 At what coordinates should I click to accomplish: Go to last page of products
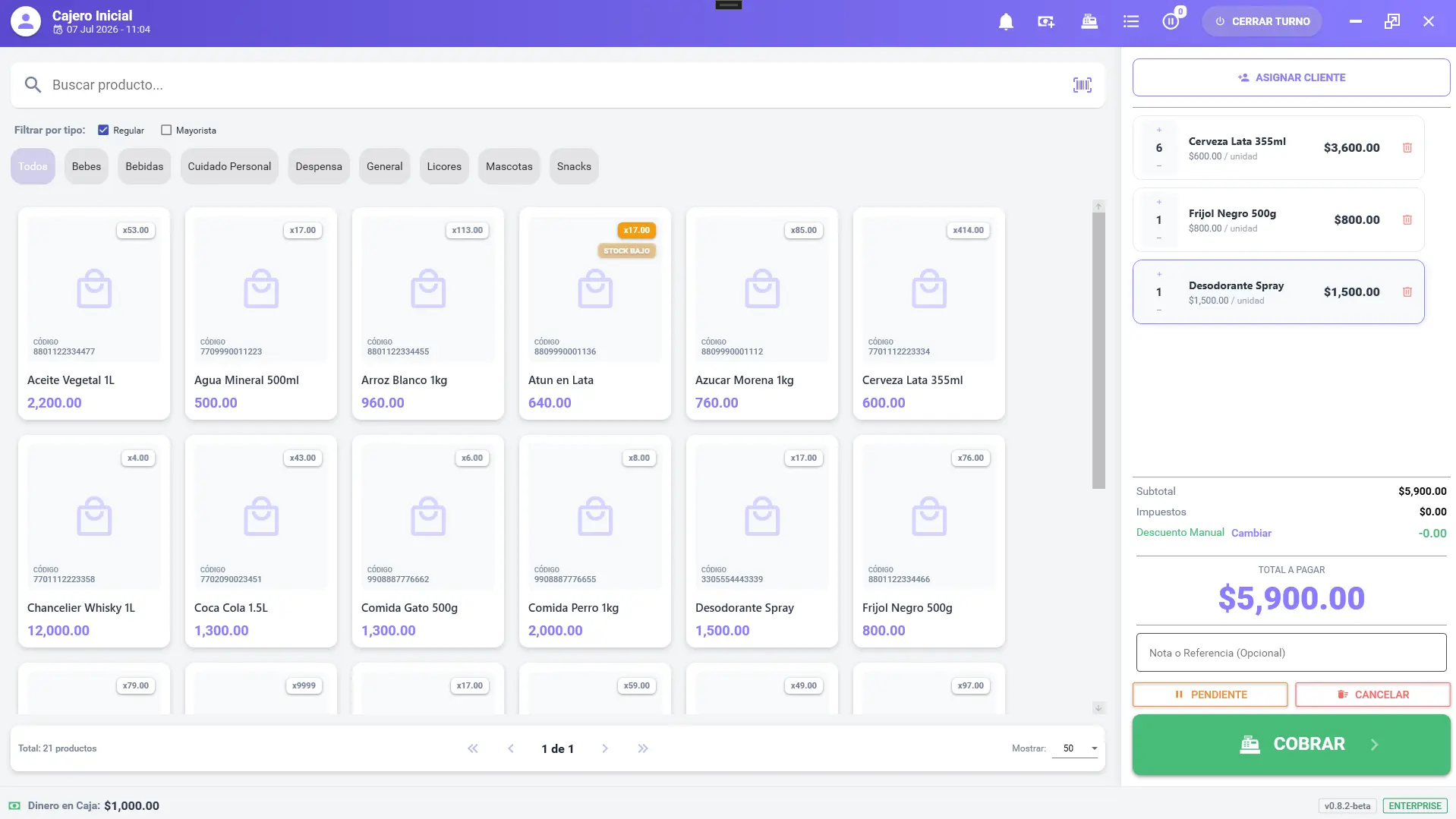coord(643,748)
